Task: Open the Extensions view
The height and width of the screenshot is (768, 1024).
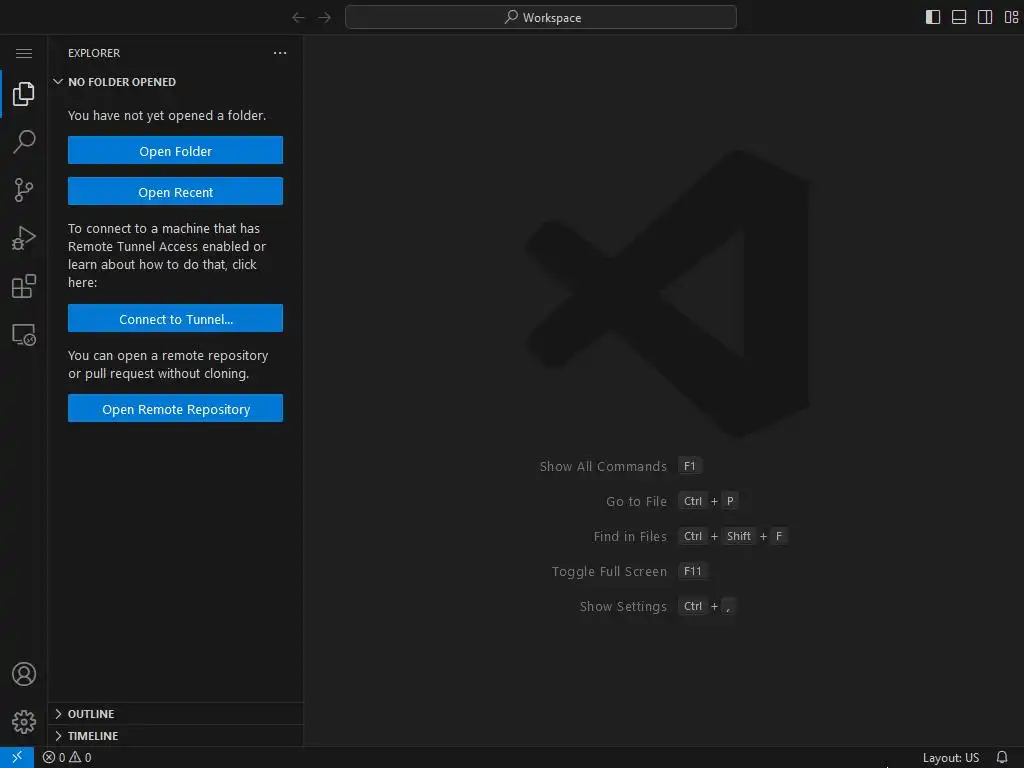Action: tap(24, 286)
